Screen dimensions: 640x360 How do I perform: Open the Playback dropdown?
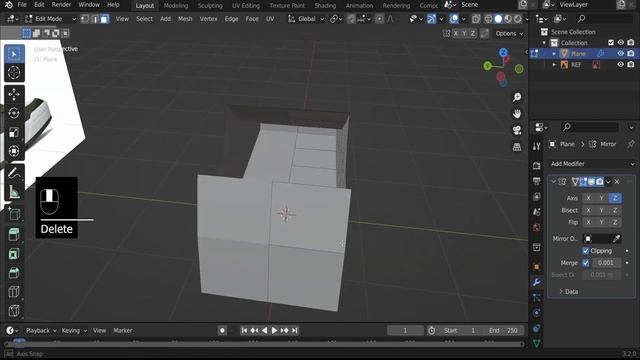[41, 331]
